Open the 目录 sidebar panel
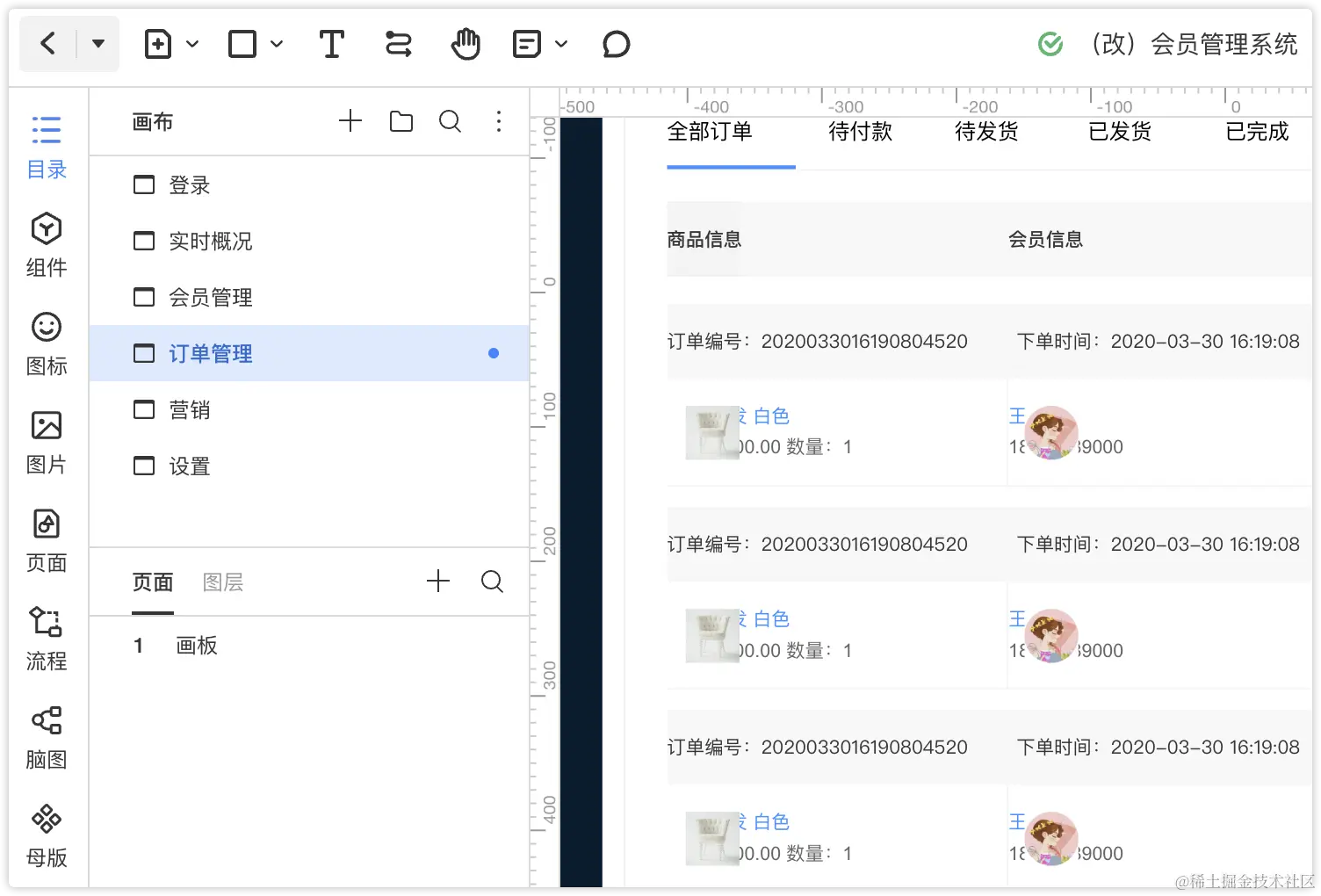Screen dimensions: 1321x896 [47, 148]
